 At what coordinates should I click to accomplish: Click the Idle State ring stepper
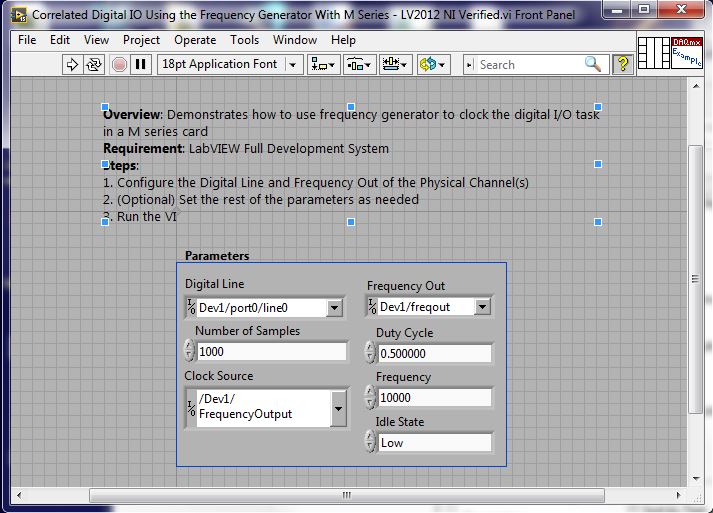[370, 442]
